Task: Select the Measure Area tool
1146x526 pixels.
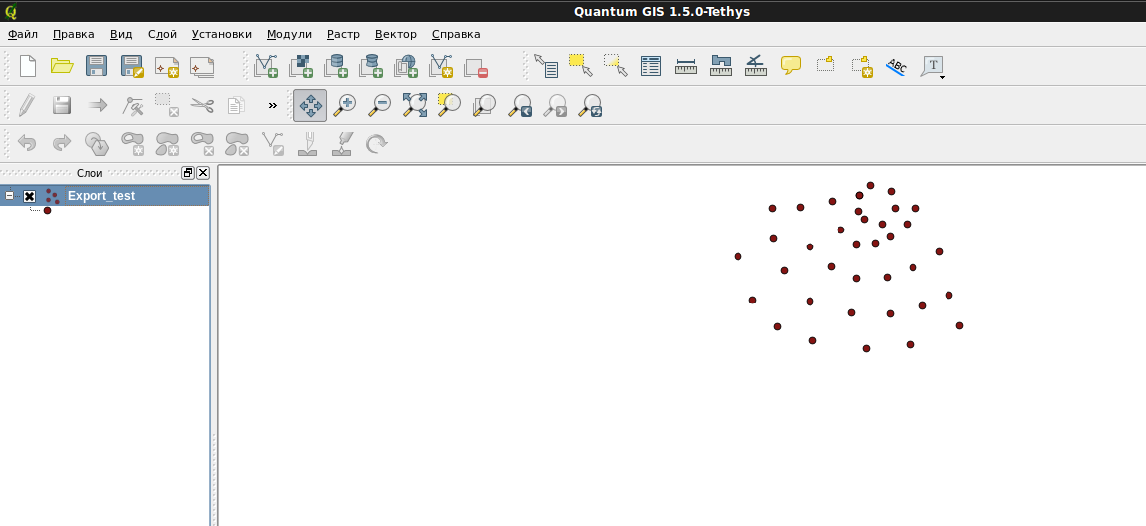Action: click(721, 66)
